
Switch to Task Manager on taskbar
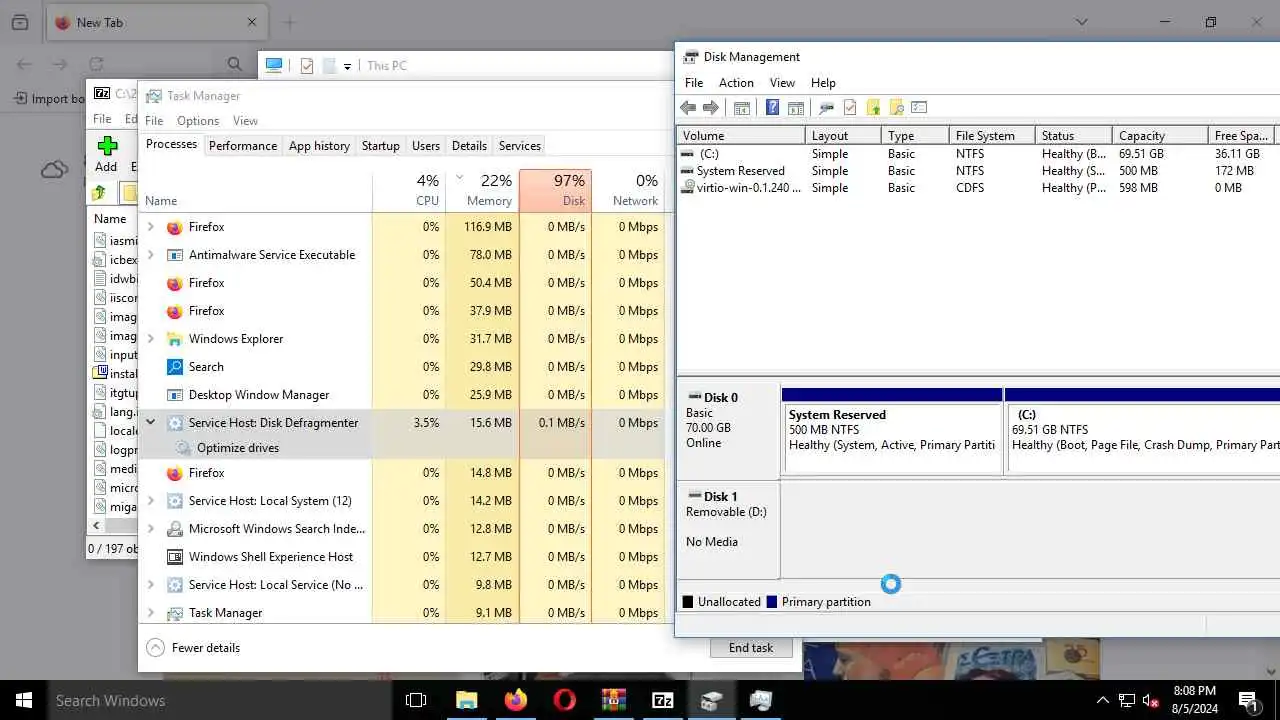(x=761, y=700)
